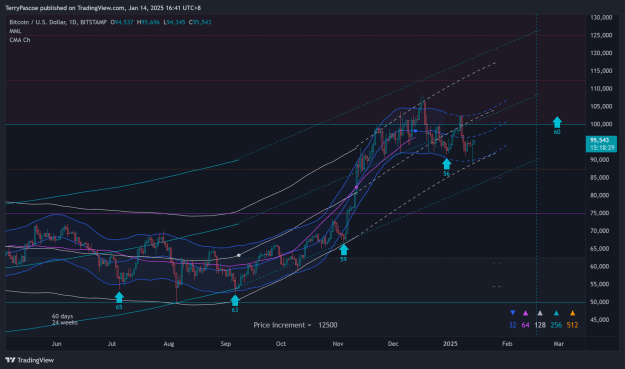Click the cyan up arrow labeled 63
625x369 pixels.
click(x=235, y=300)
